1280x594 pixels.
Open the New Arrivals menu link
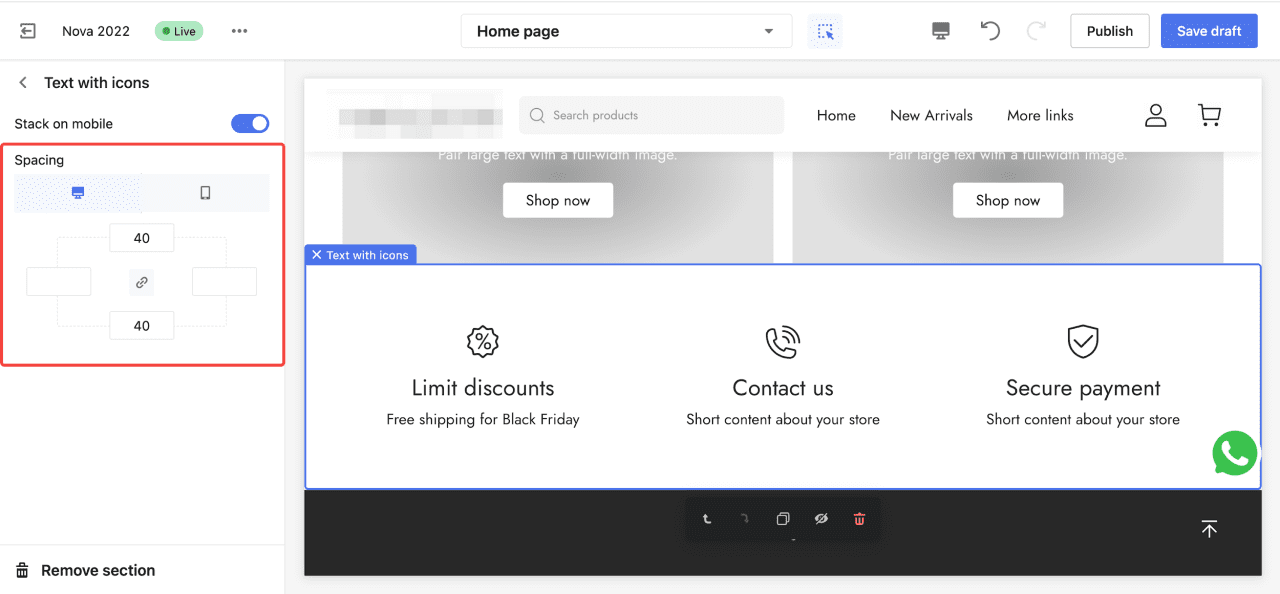pos(931,115)
